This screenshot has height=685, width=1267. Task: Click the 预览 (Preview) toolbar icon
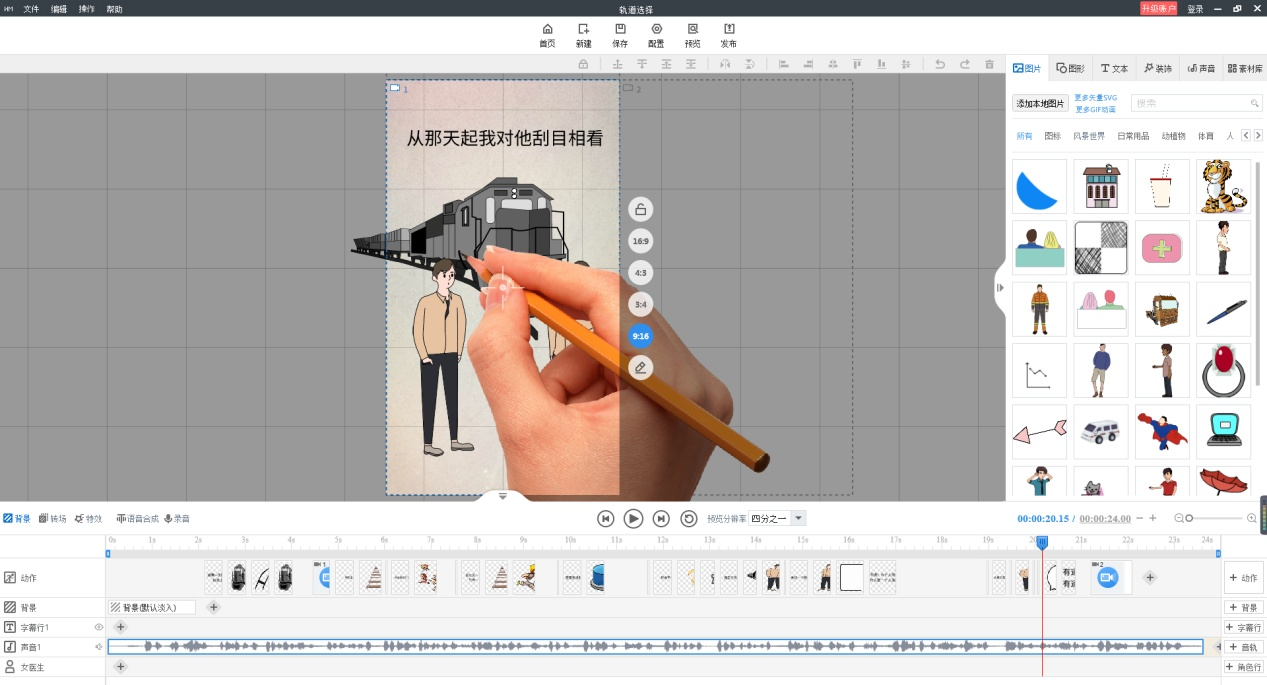pyautogui.click(x=692, y=35)
